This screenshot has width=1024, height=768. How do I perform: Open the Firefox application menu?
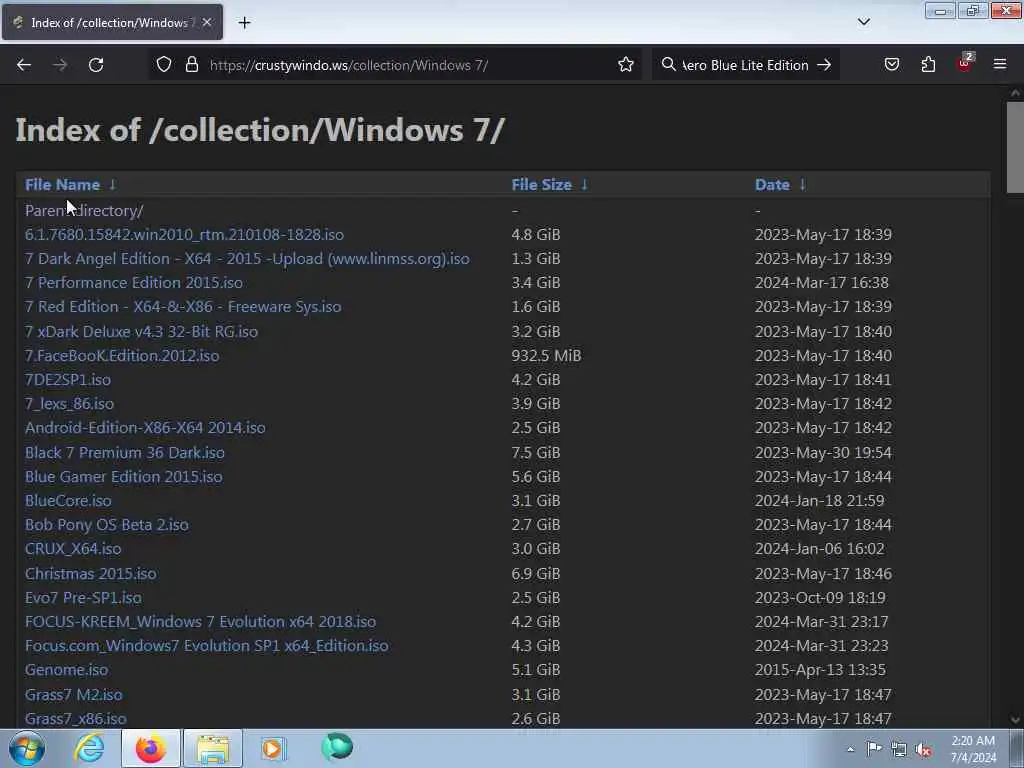(x=1000, y=65)
